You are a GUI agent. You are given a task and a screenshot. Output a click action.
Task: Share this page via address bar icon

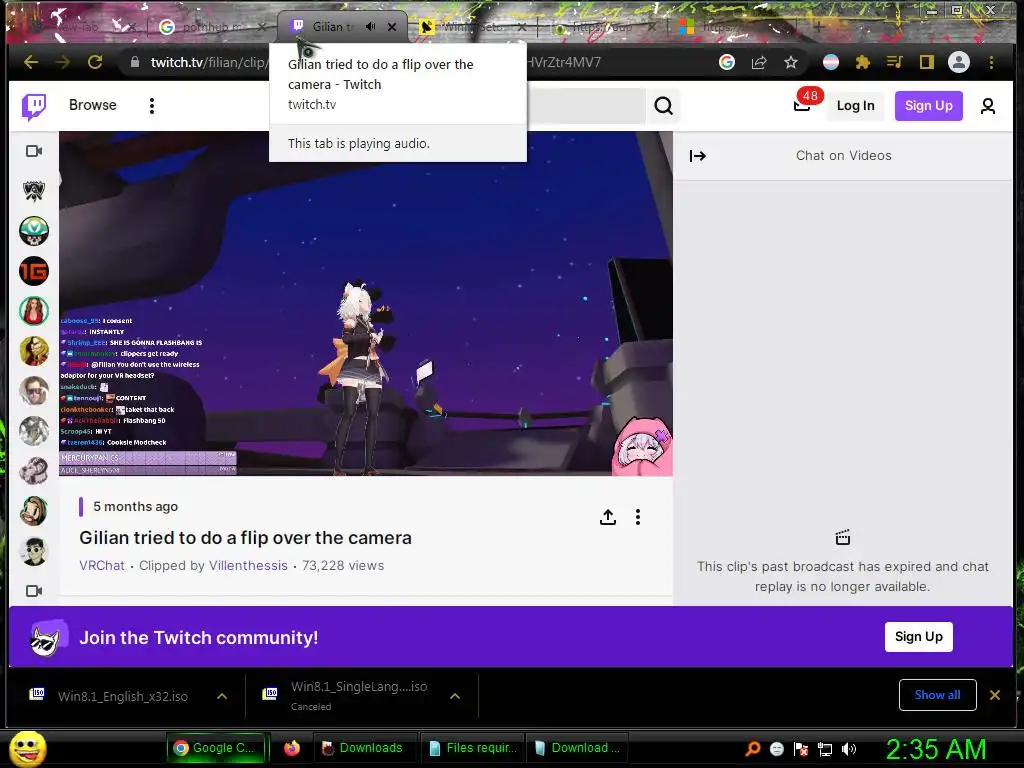759,62
